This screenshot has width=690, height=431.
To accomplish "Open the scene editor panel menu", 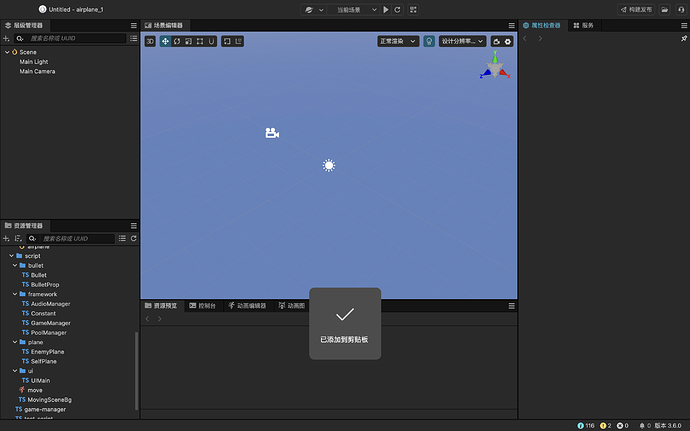I will click(x=511, y=26).
